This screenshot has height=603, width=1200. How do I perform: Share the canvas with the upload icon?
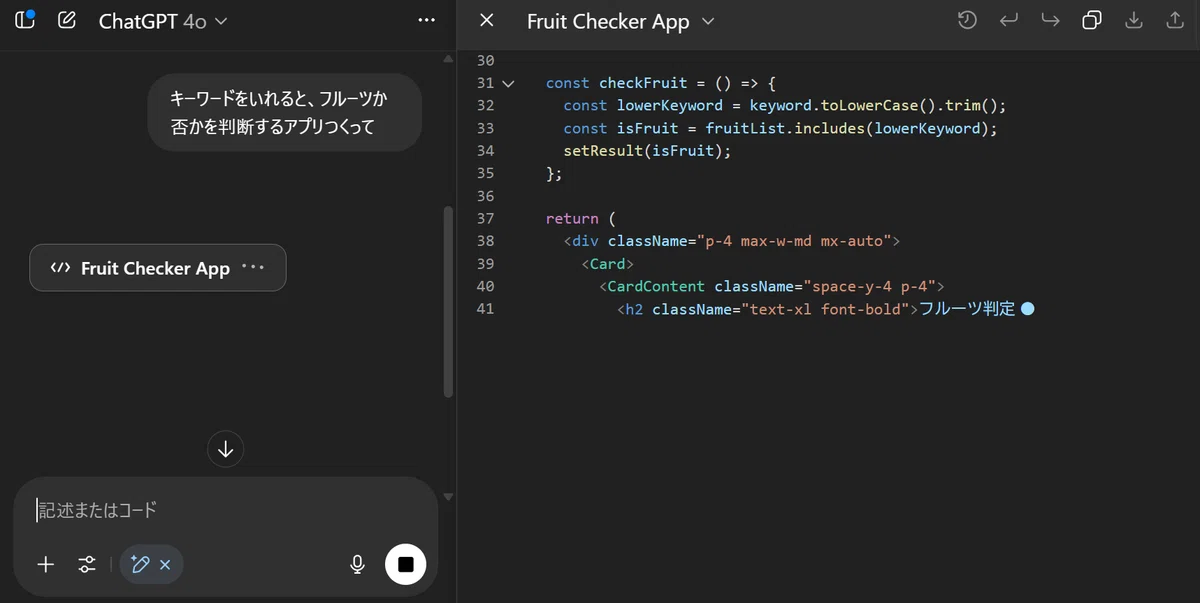1176,20
